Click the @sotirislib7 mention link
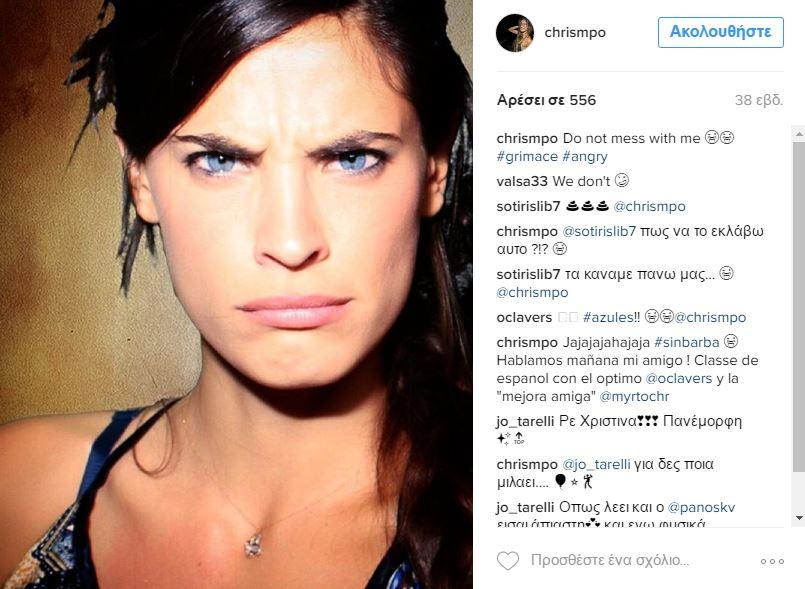The height and width of the screenshot is (589, 805). point(599,231)
